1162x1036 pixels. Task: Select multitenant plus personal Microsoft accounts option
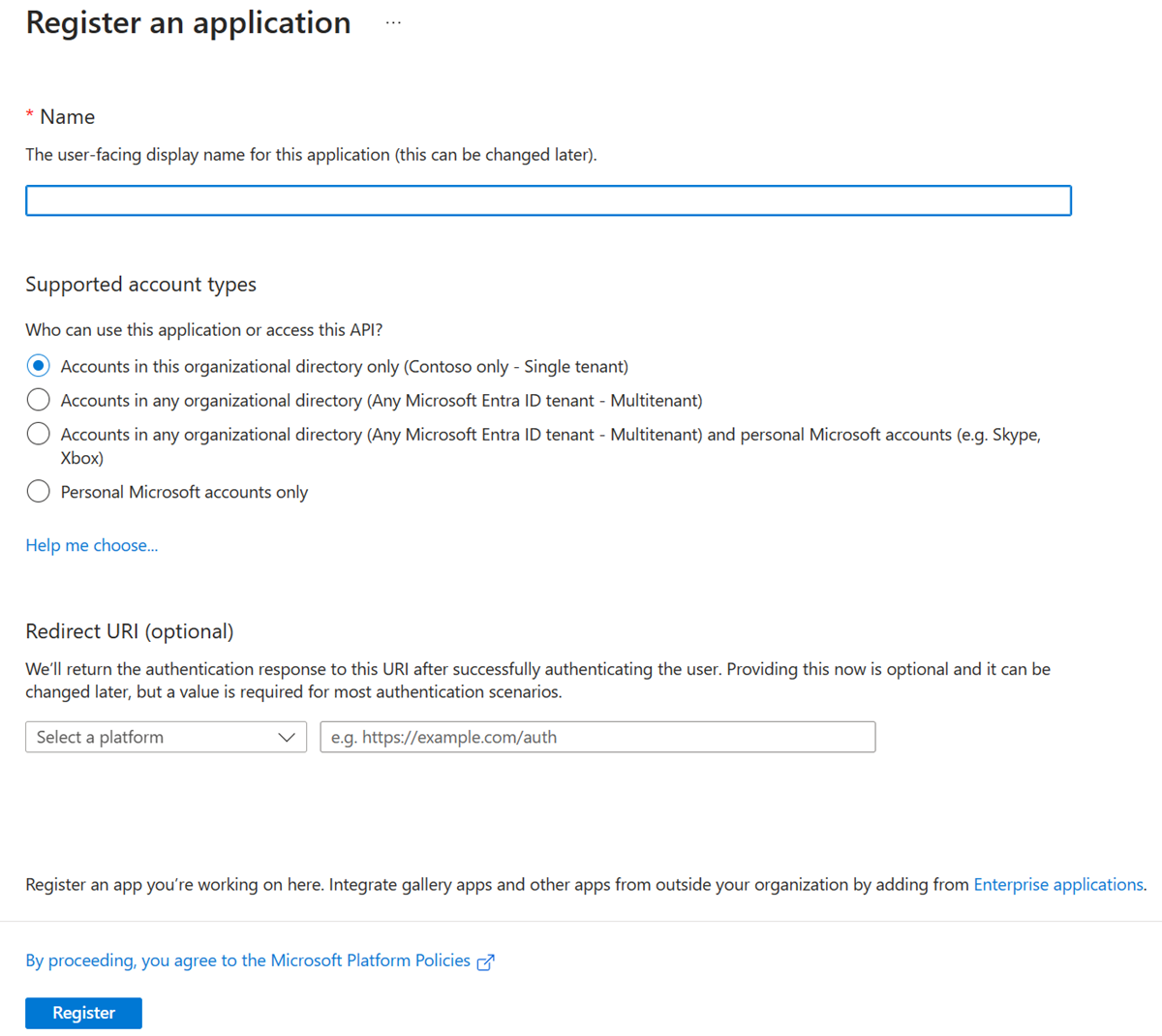click(38, 434)
